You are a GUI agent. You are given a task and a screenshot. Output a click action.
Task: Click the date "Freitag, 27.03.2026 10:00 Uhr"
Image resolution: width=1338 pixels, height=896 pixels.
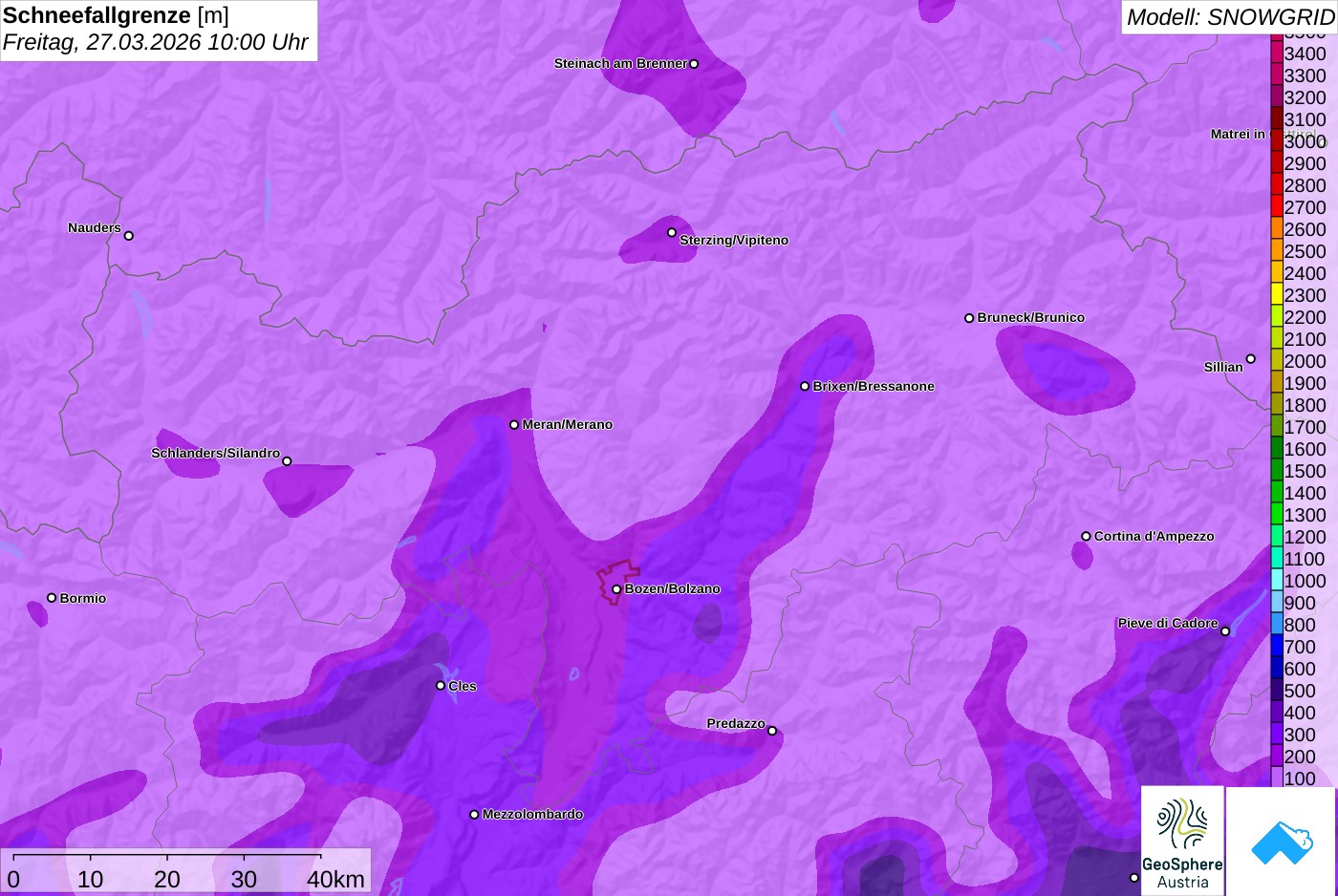point(156,42)
